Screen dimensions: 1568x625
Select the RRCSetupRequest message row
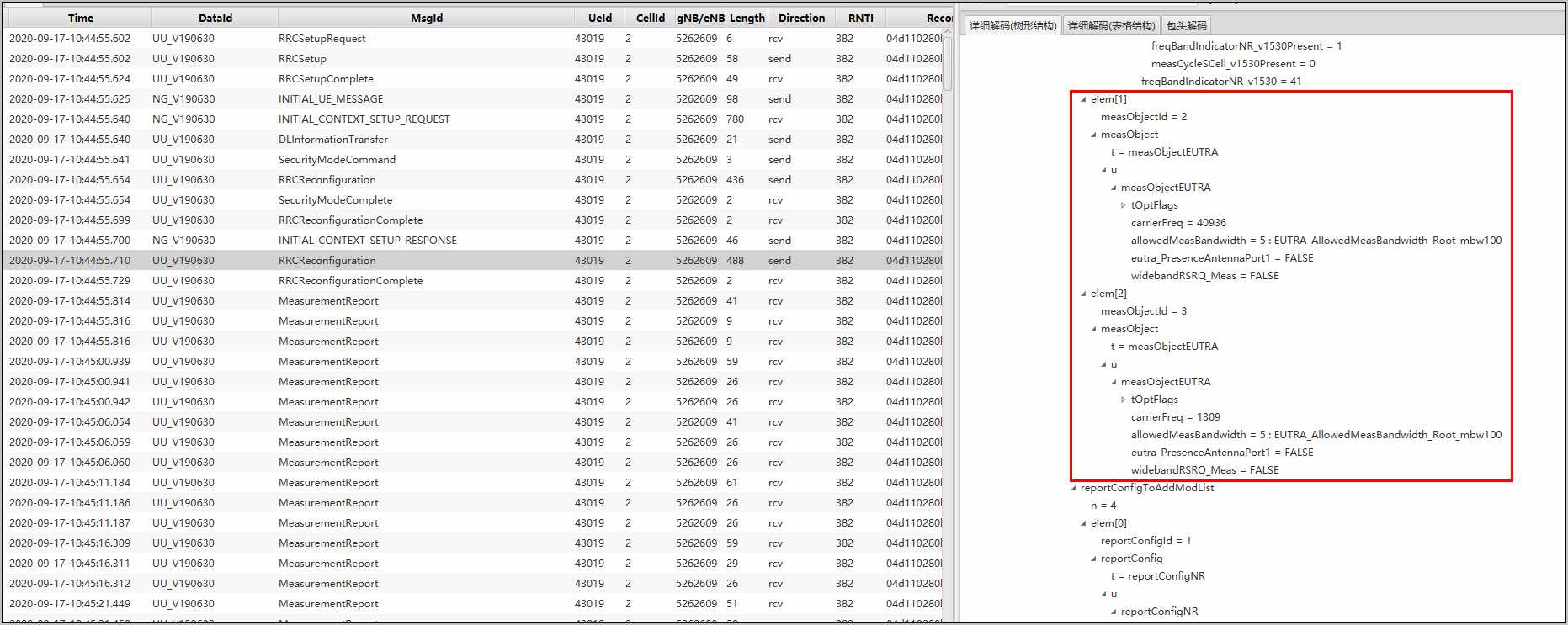[x=322, y=39]
